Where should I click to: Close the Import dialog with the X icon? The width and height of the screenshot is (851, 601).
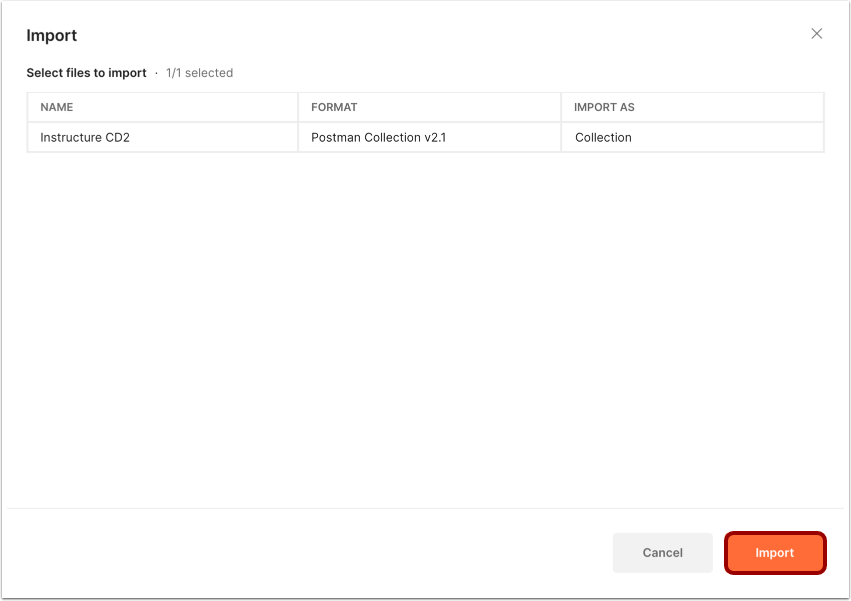click(x=817, y=33)
